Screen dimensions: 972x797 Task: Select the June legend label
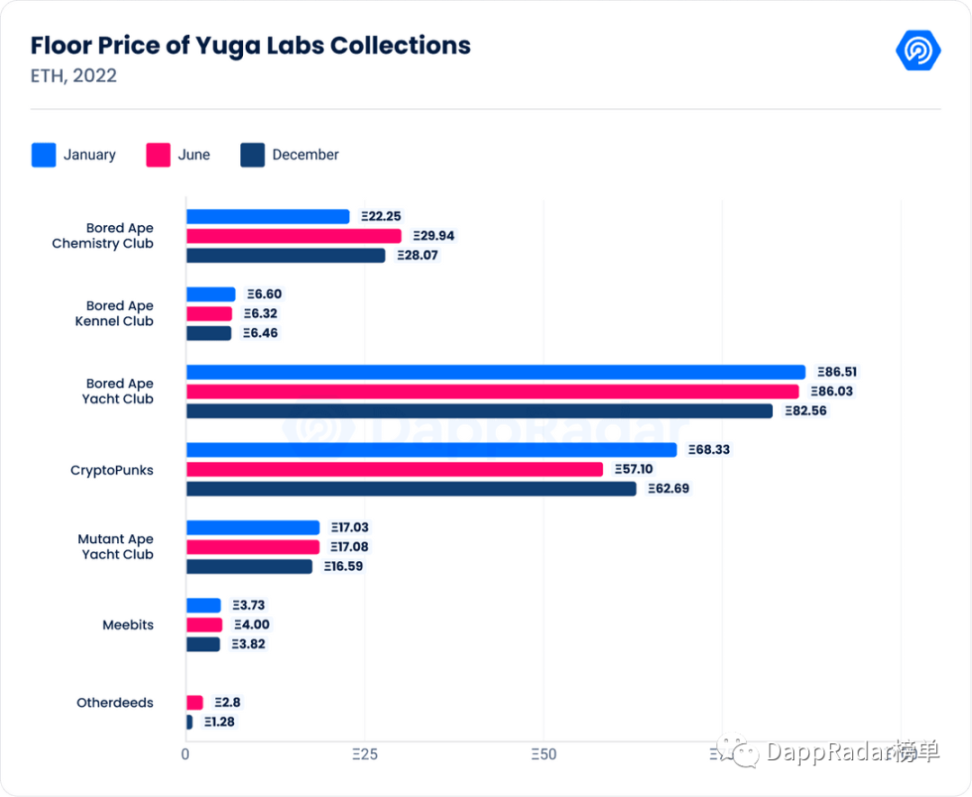tap(194, 155)
